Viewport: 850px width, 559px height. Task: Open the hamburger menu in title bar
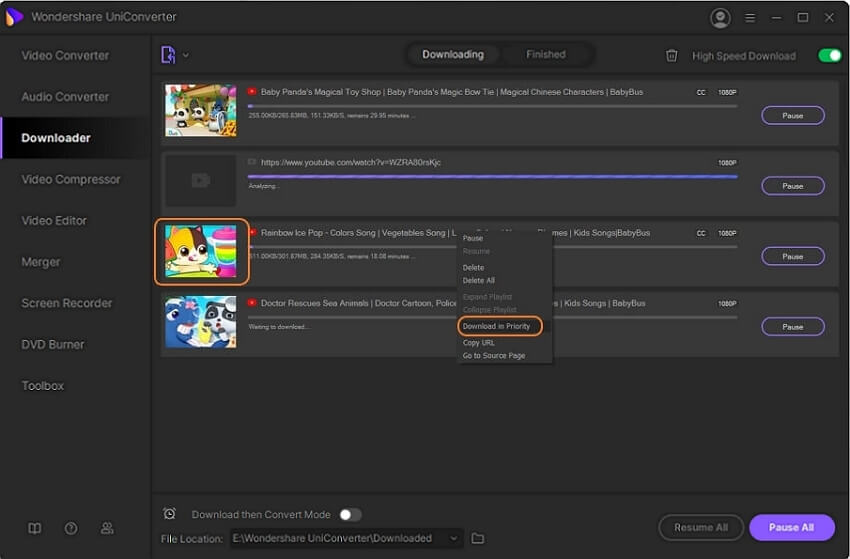pos(750,18)
